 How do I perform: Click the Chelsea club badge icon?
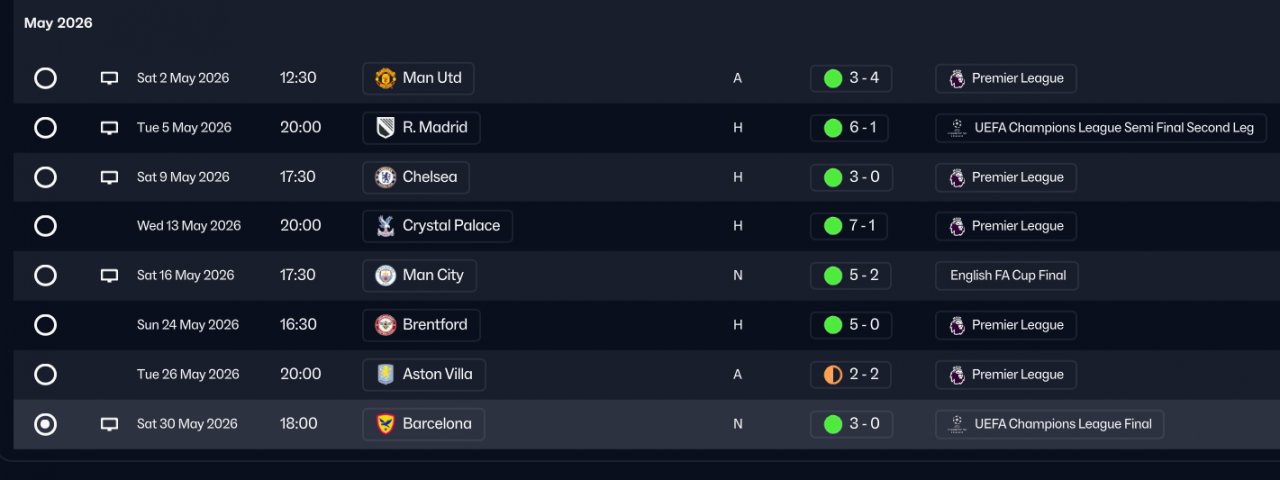pyautogui.click(x=385, y=177)
